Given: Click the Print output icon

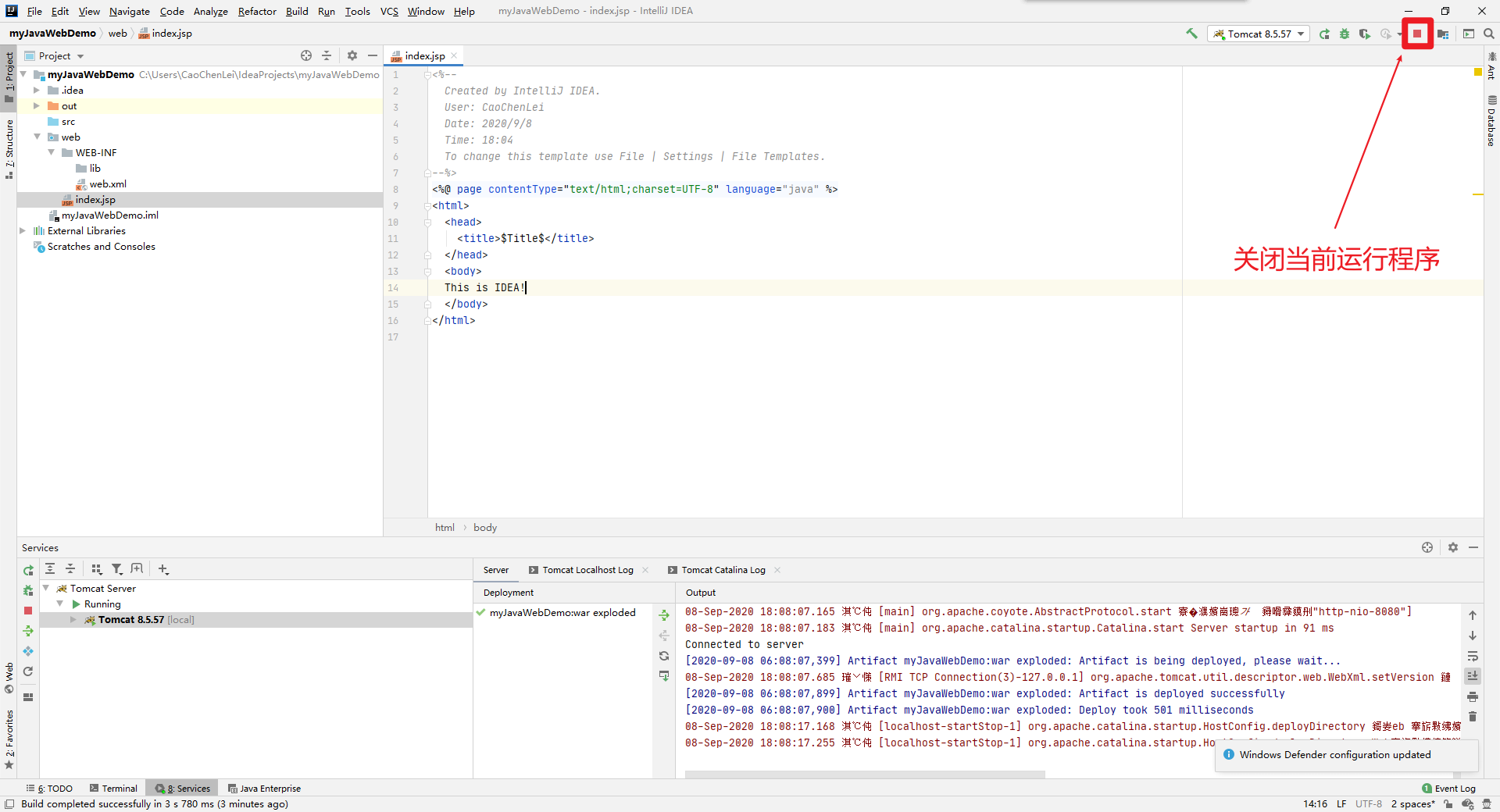Looking at the screenshot, I should pyautogui.click(x=1473, y=696).
